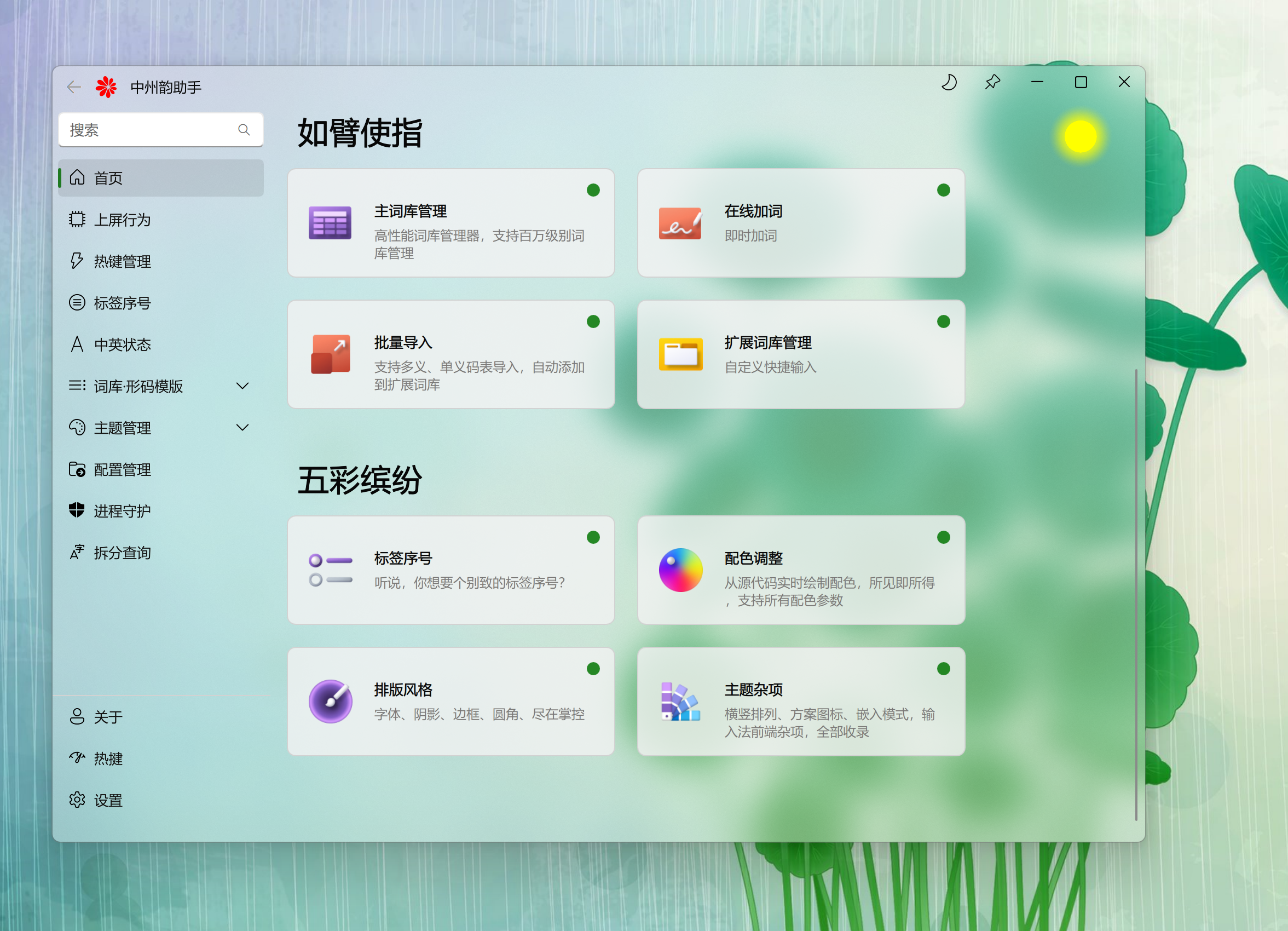Open 在线加词 signature icon card
1288x931 pixels.
pyautogui.click(x=680, y=223)
